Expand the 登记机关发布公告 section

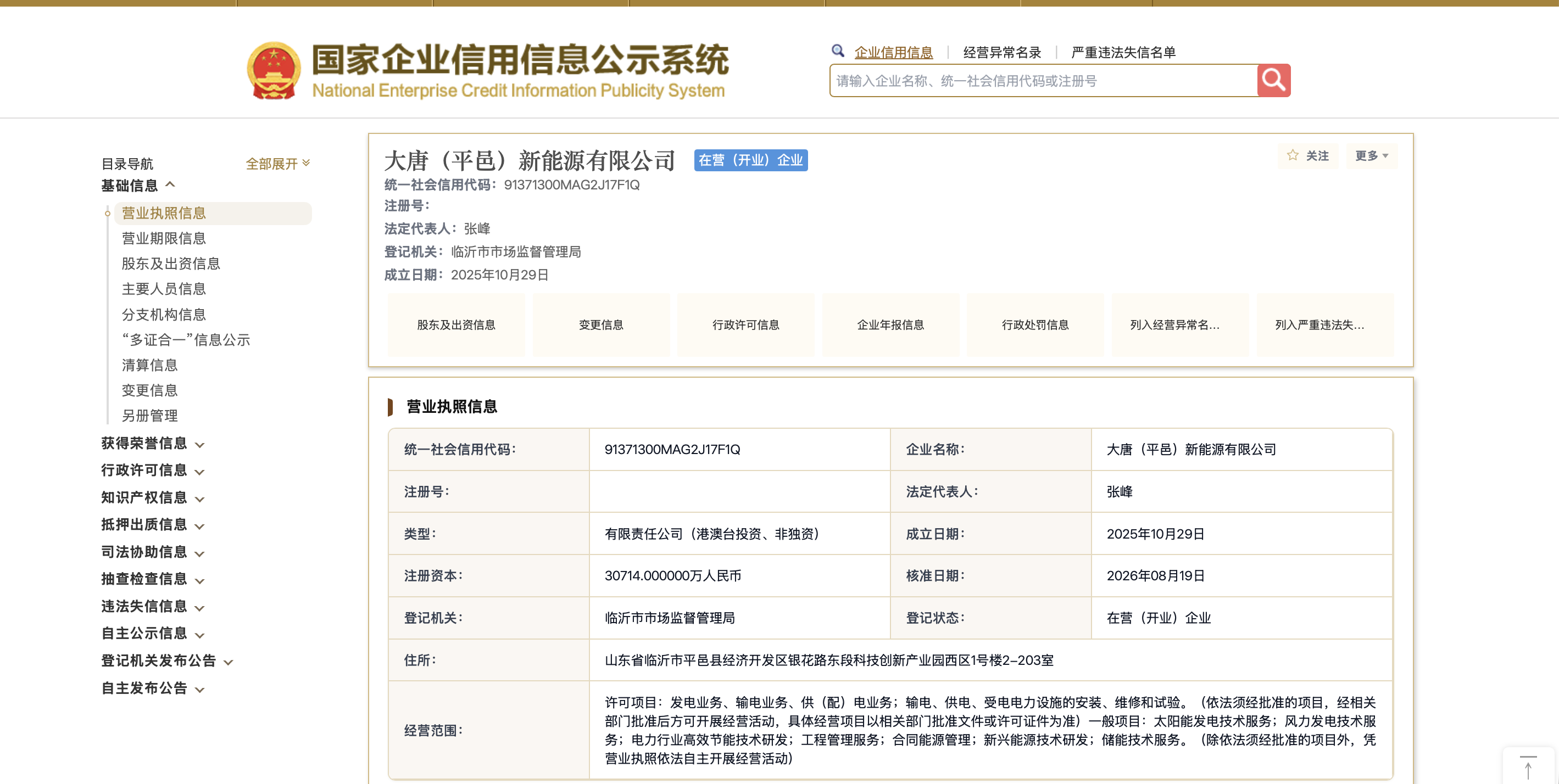click(x=168, y=660)
